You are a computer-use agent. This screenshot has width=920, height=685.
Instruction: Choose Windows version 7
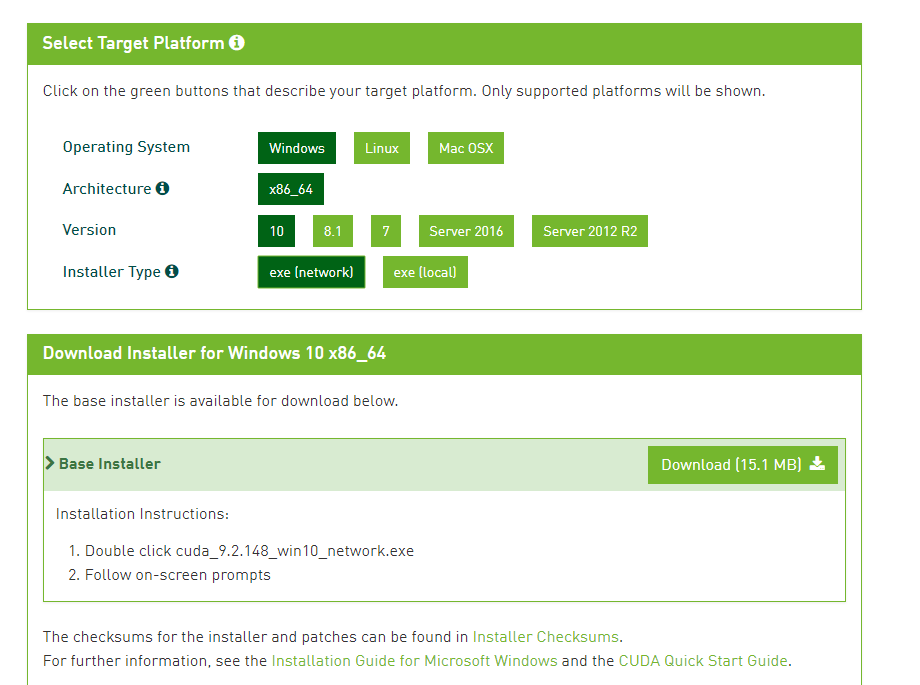(386, 231)
